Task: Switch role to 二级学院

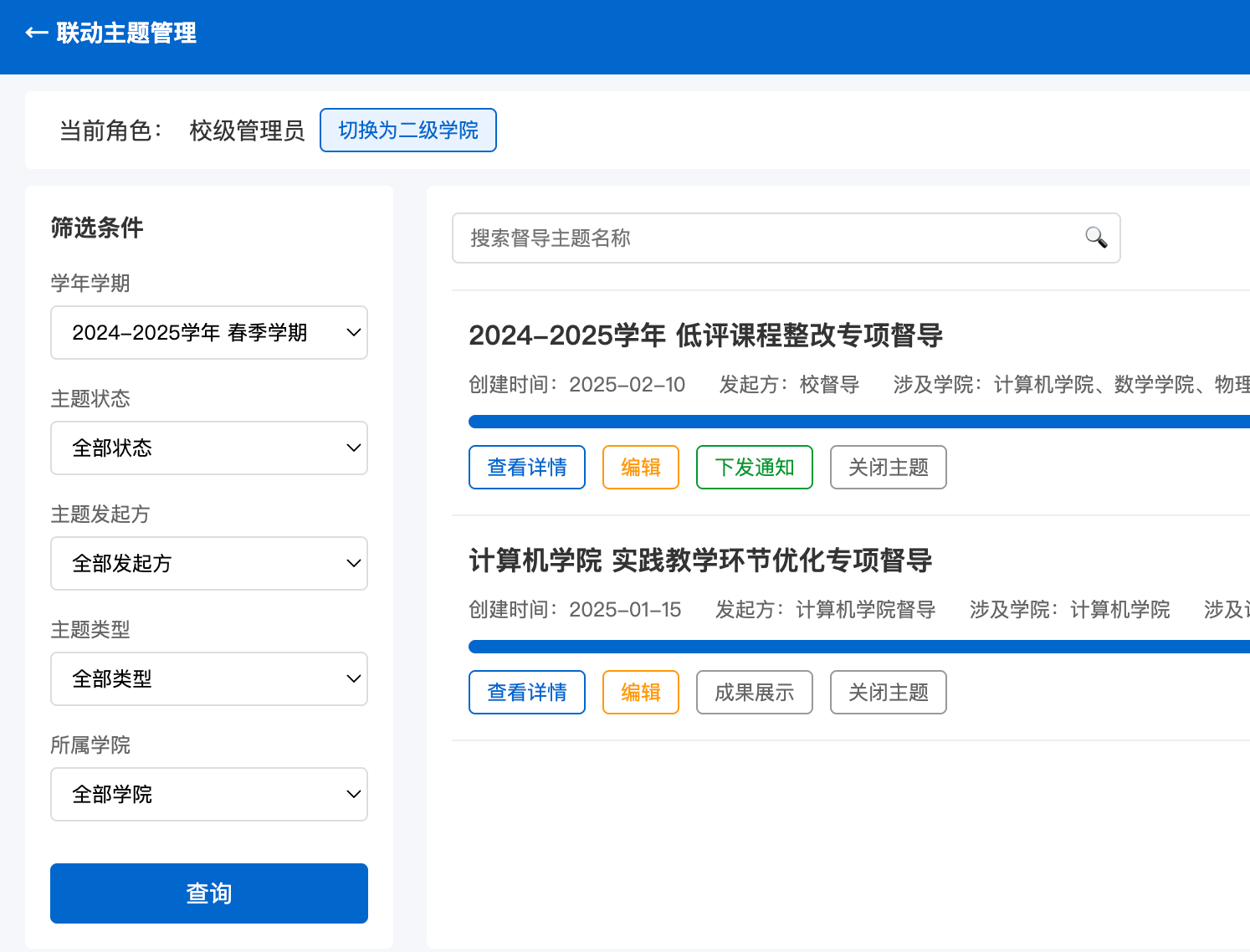Action: point(407,131)
